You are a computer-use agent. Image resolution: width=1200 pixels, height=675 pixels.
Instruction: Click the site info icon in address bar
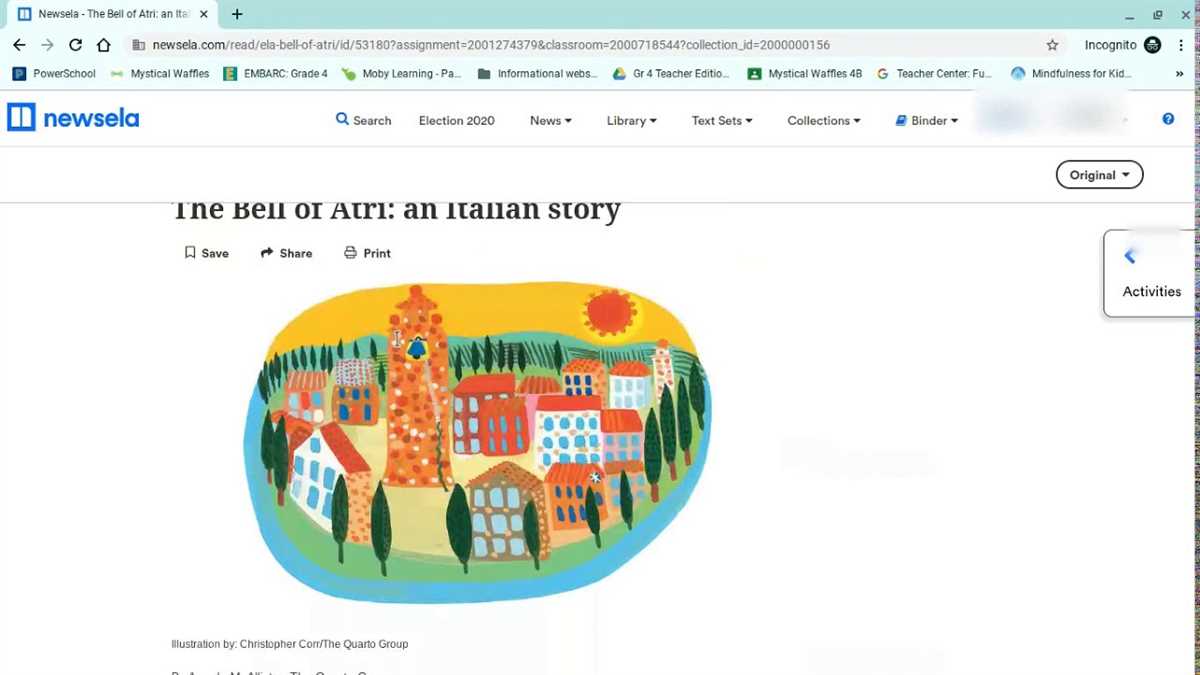click(x=138, y=45)
